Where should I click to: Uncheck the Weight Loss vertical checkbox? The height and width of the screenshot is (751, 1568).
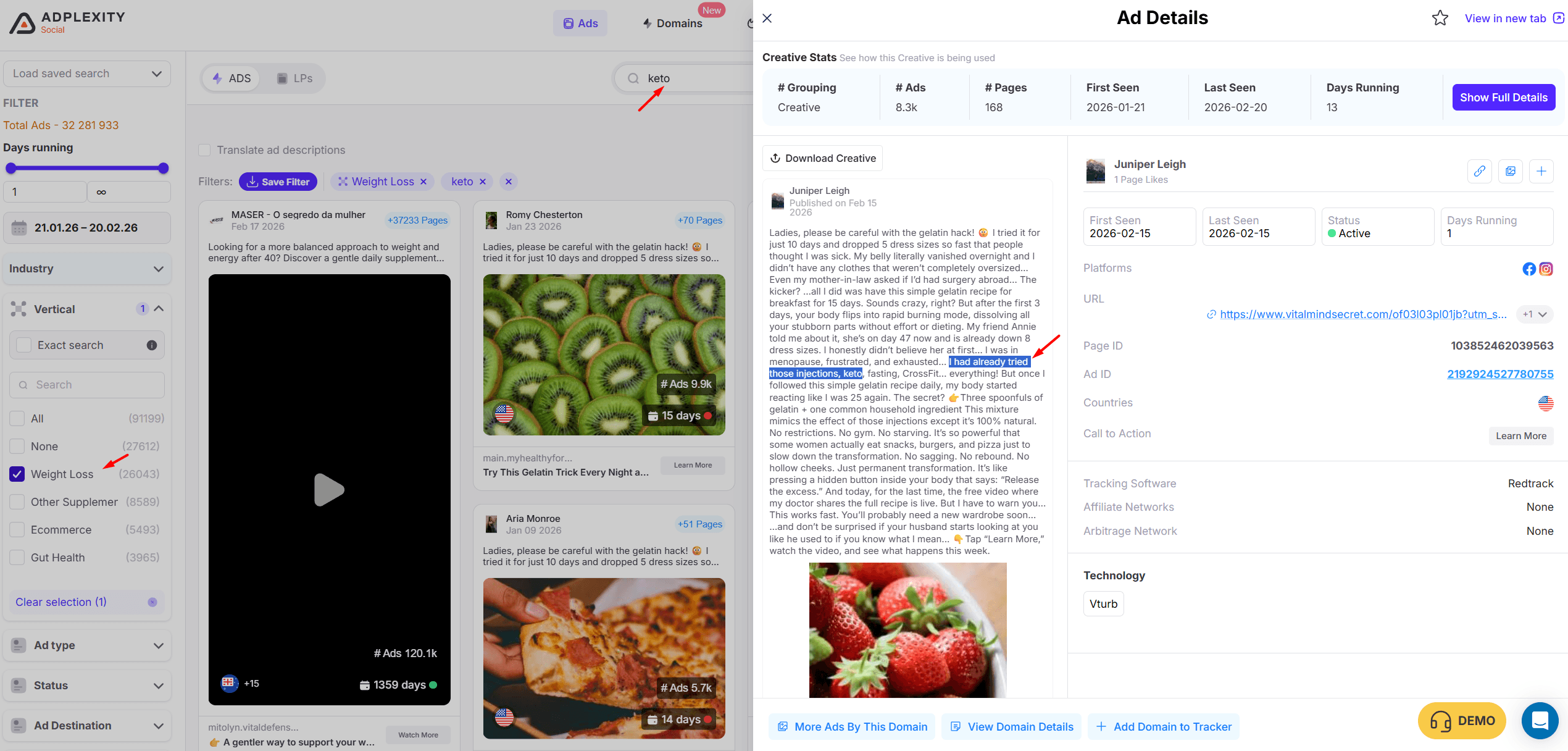point(17,474)
